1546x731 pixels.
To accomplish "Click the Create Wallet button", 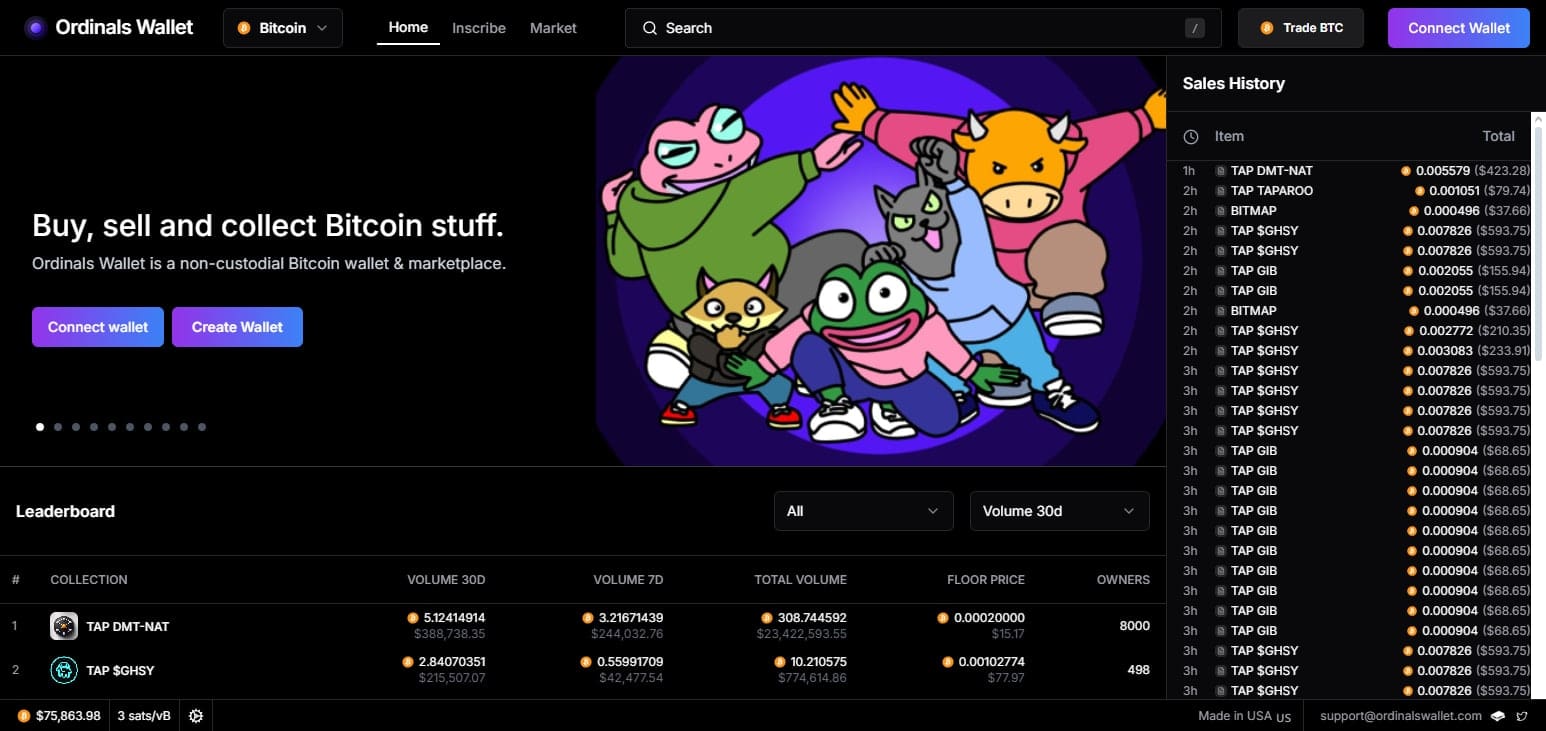I will coord(237,327).
